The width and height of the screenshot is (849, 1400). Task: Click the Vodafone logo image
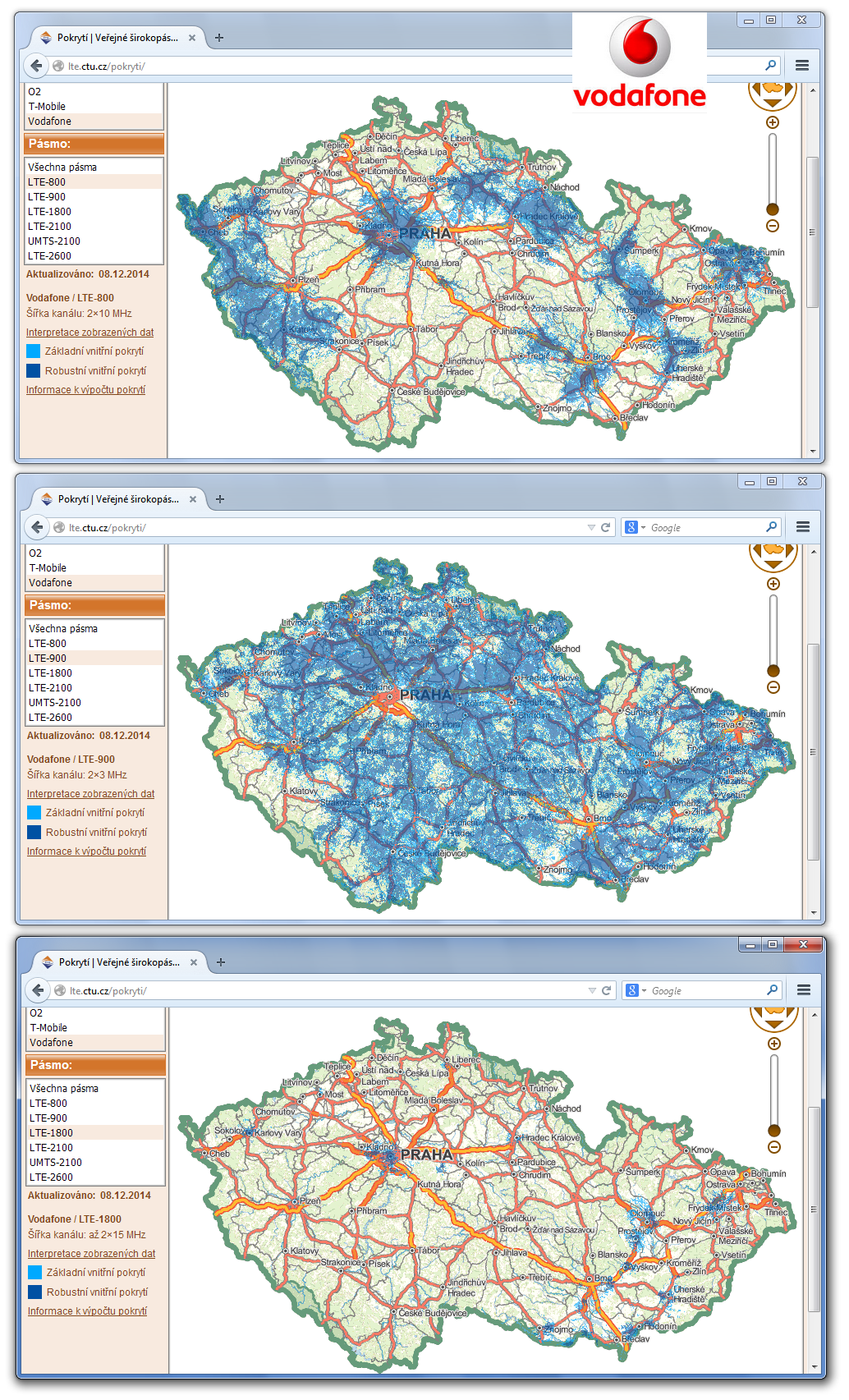click(x=640, y=62)
